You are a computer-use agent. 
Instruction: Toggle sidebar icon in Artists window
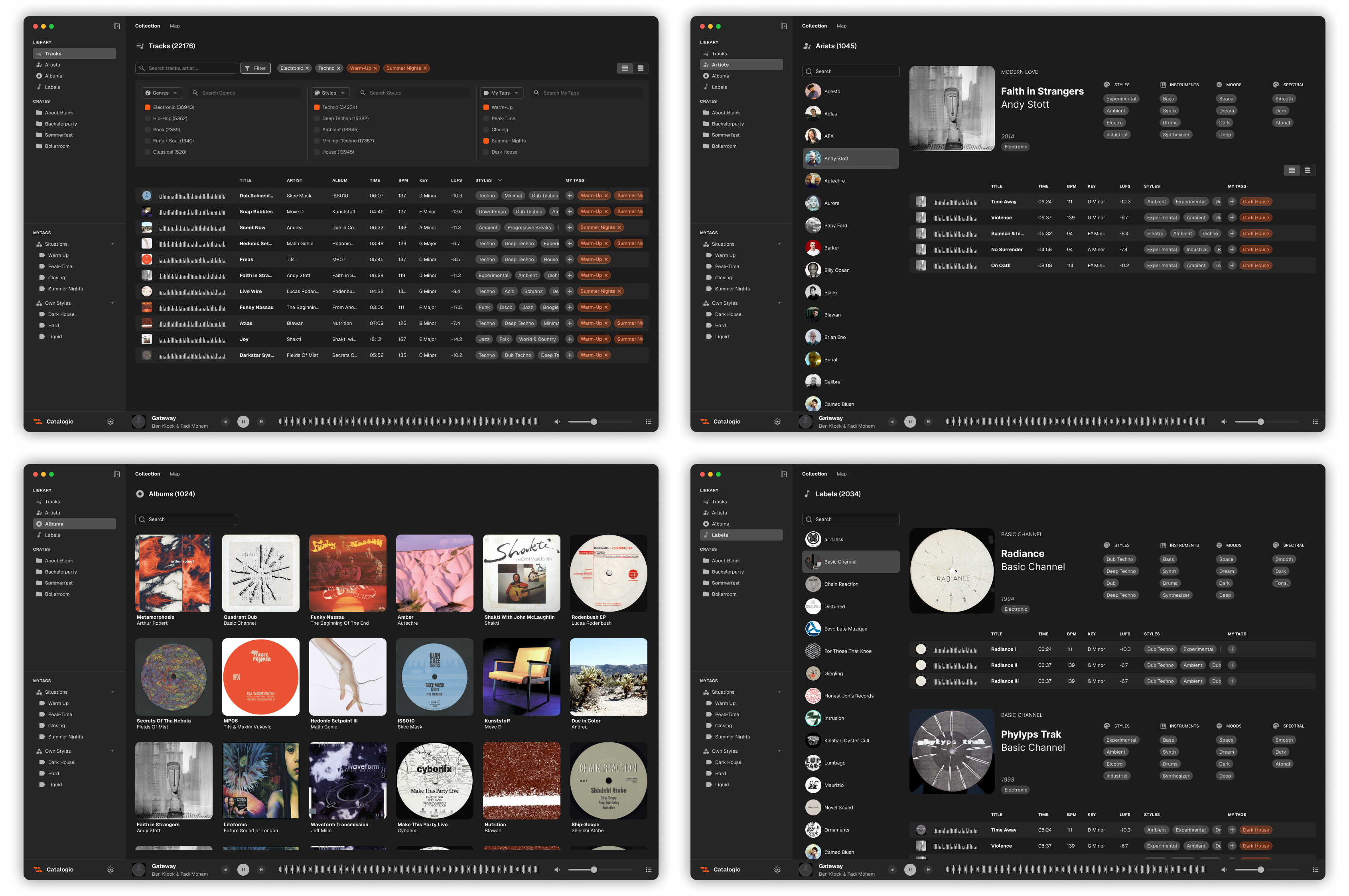(784, 26)
